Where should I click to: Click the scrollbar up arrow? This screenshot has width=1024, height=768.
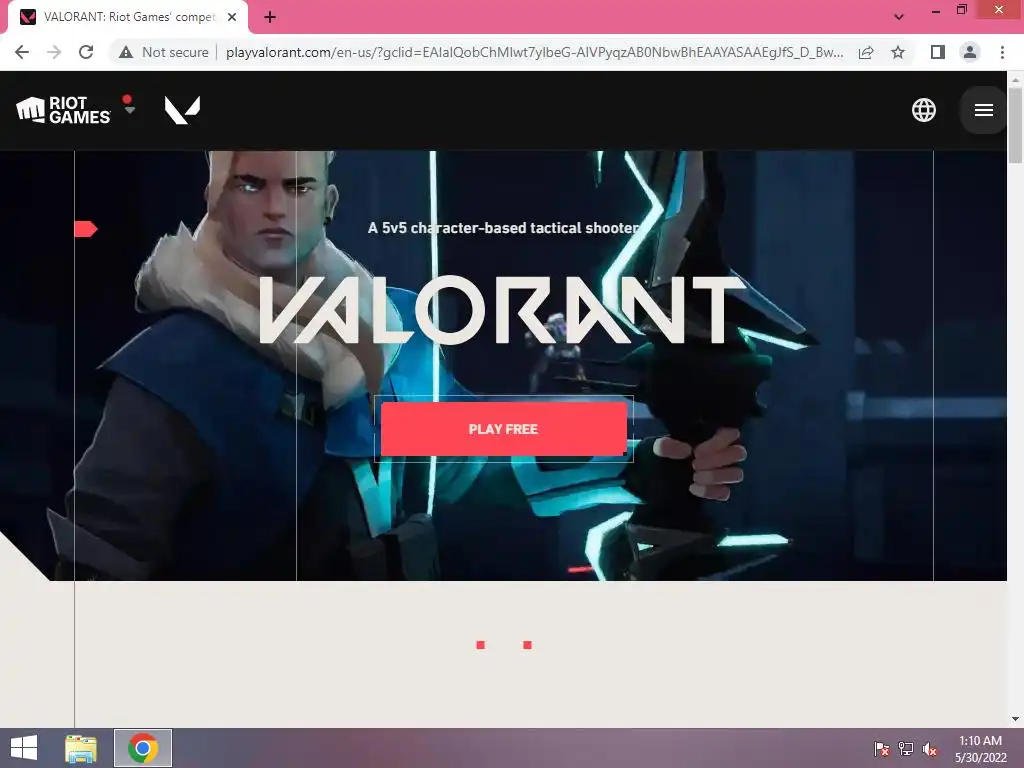(x=1015, y=78)
